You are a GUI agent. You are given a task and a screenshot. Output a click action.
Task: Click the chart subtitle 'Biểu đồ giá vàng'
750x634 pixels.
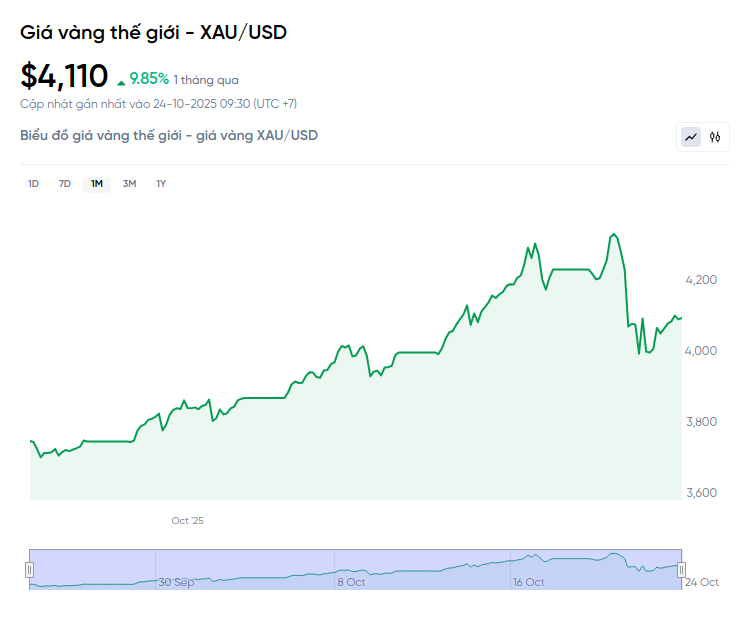pyautogui.click(x=169, y=135)
